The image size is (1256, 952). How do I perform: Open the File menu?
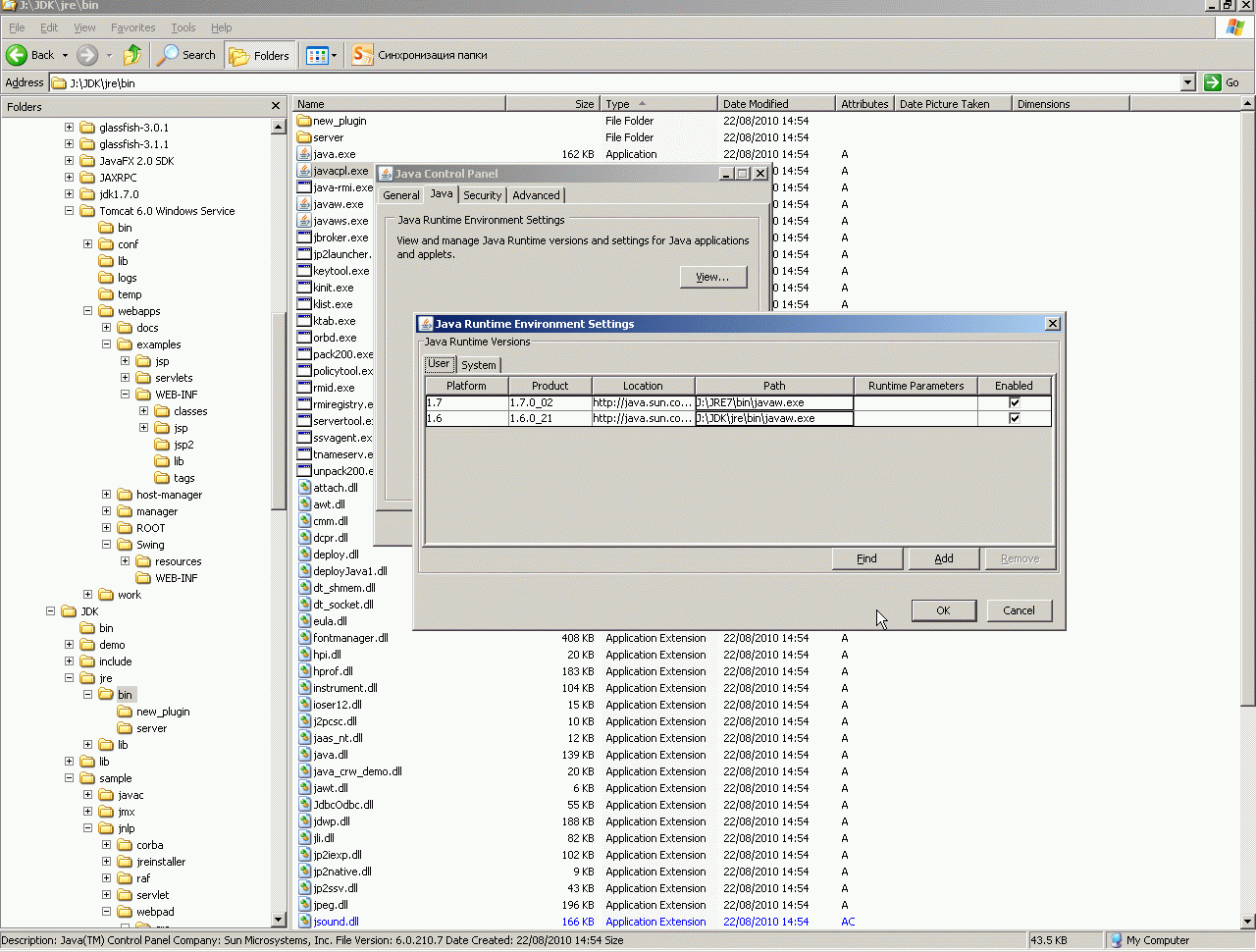coord(17,27)
